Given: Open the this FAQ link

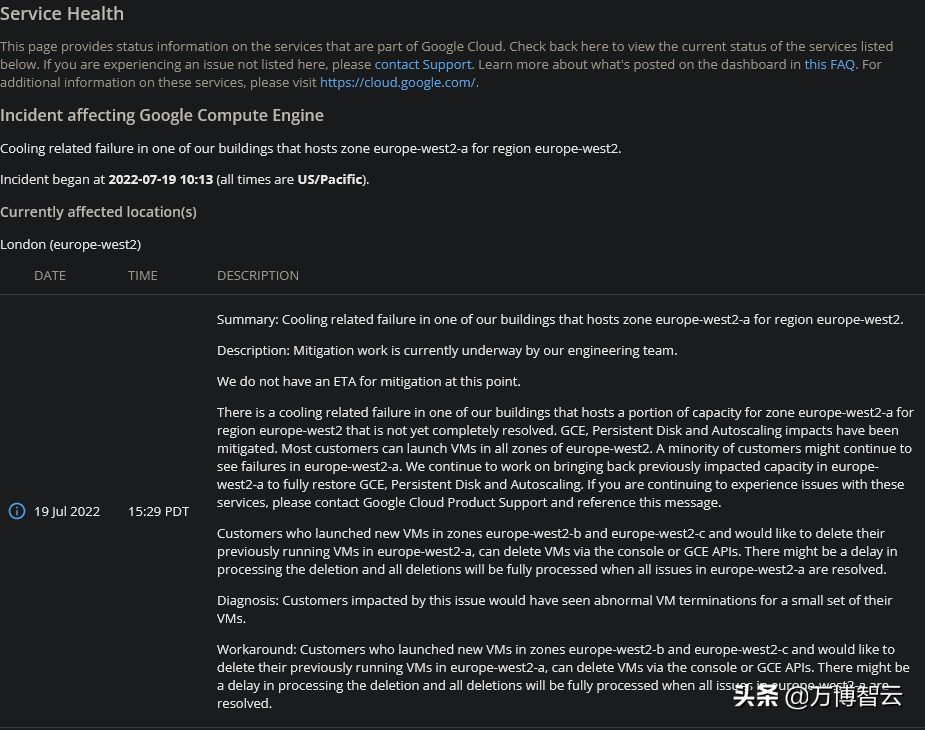Looking at the screenshot, I should [x=829, y=64].
